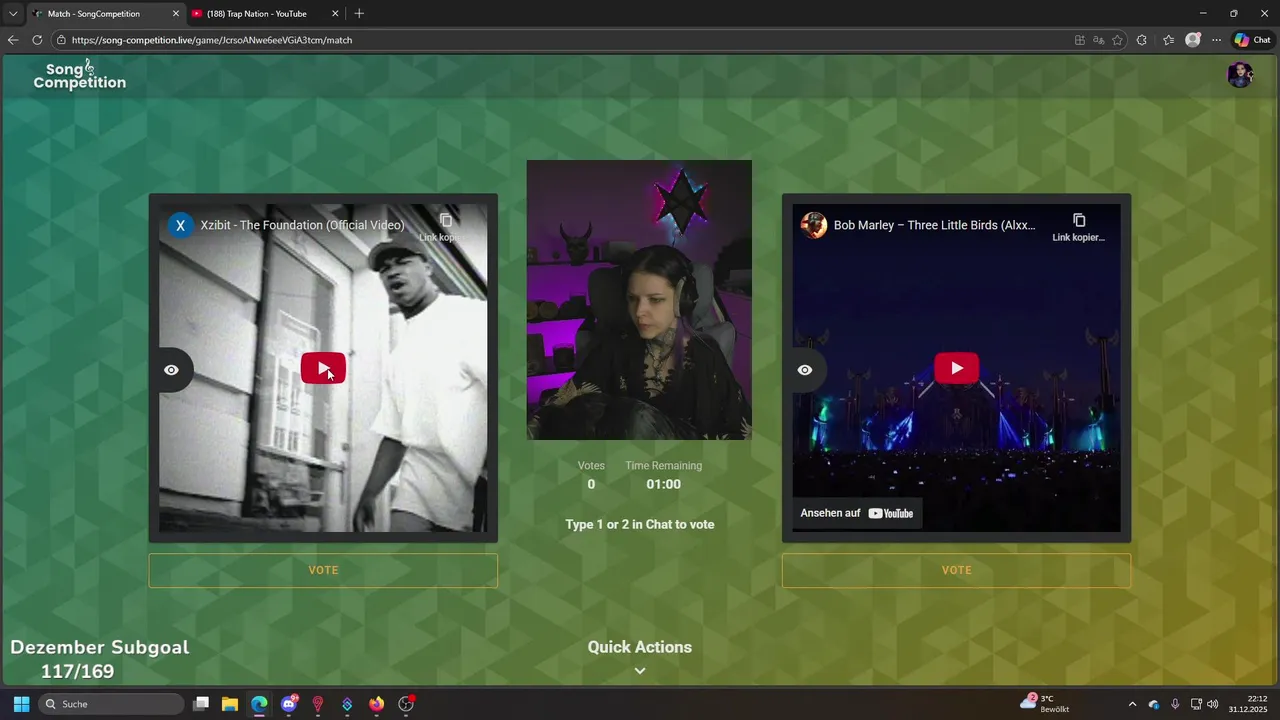
Task: Open browser extensions menu
Action: pos(1142,40)
